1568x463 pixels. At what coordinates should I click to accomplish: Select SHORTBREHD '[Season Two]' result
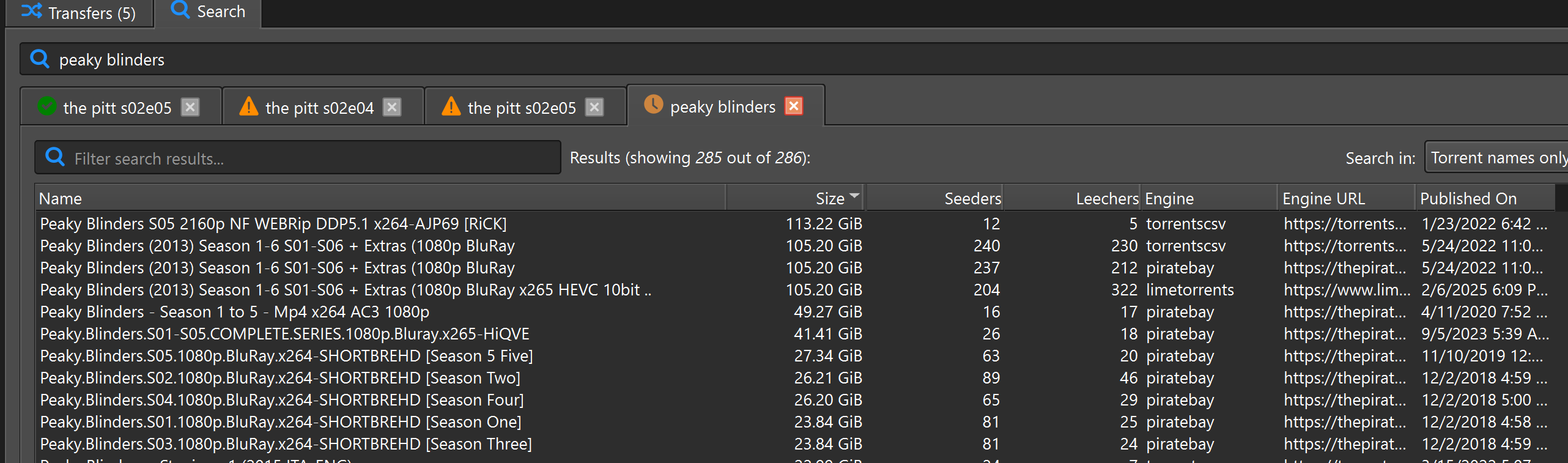(280, 378)
